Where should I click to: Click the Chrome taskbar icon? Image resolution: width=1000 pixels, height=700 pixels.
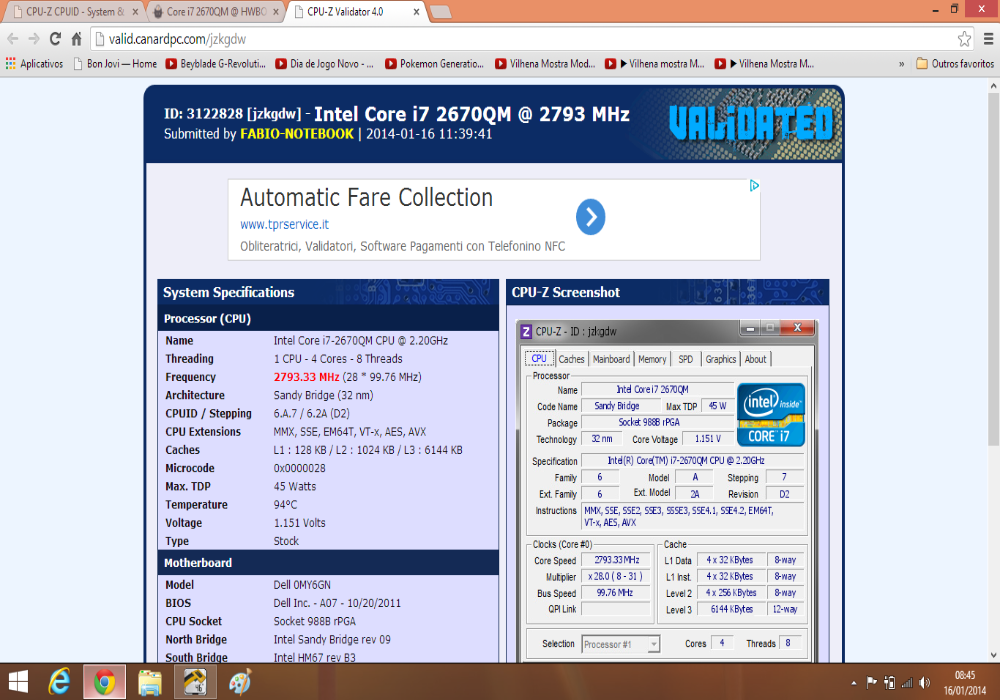(x=104, y=682)
